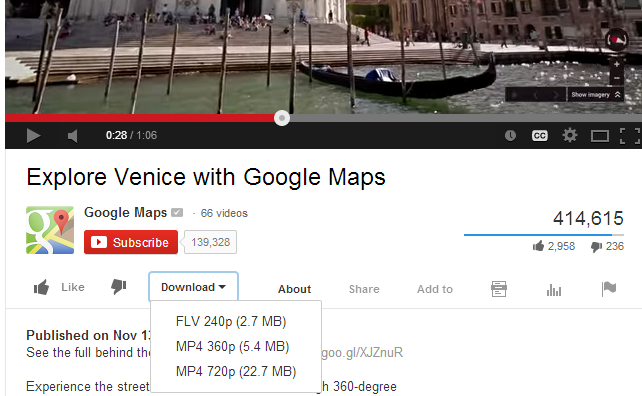The width and height of the screenshot is (642, 396).
Task: Open the Google Maps channel name link
Action: (x=125, y=213)
